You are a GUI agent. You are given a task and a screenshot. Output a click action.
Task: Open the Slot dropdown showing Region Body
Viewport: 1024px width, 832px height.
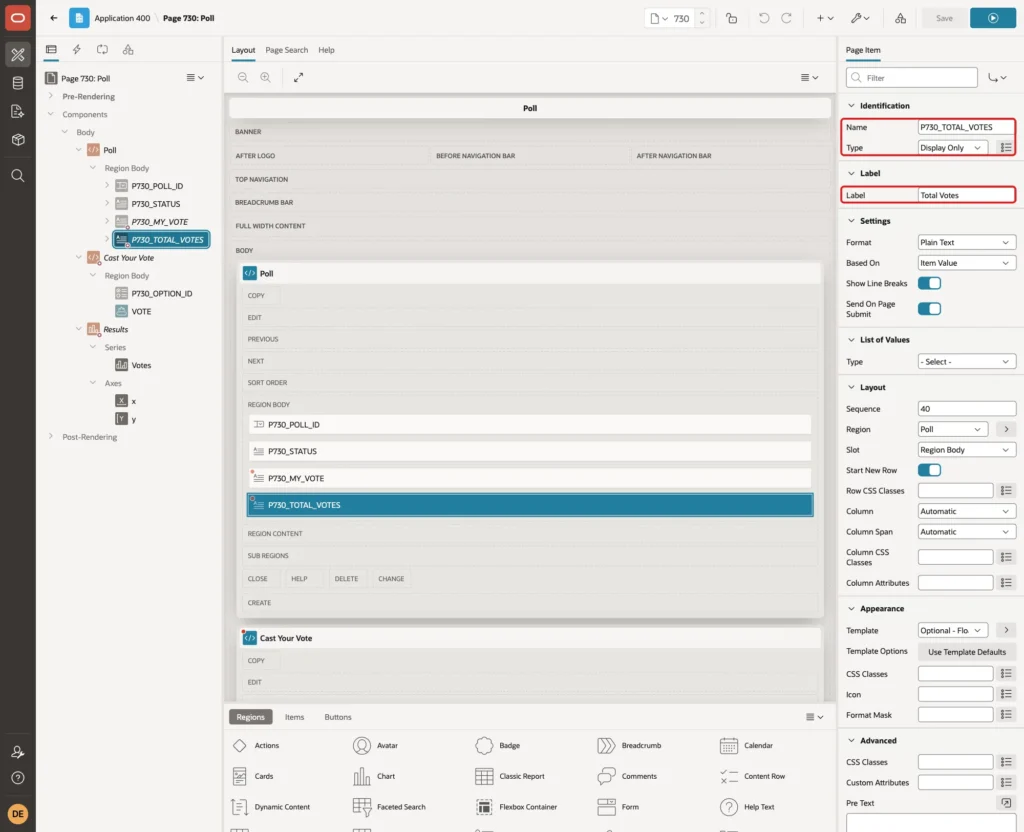(966, 450)
